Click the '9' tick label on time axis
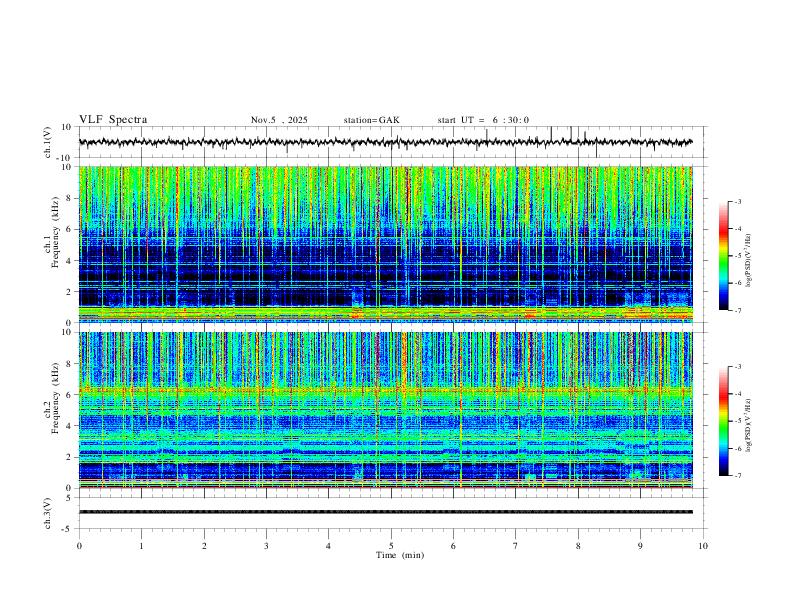This screenshot has width=792, height=612. (x=640, y=546)
